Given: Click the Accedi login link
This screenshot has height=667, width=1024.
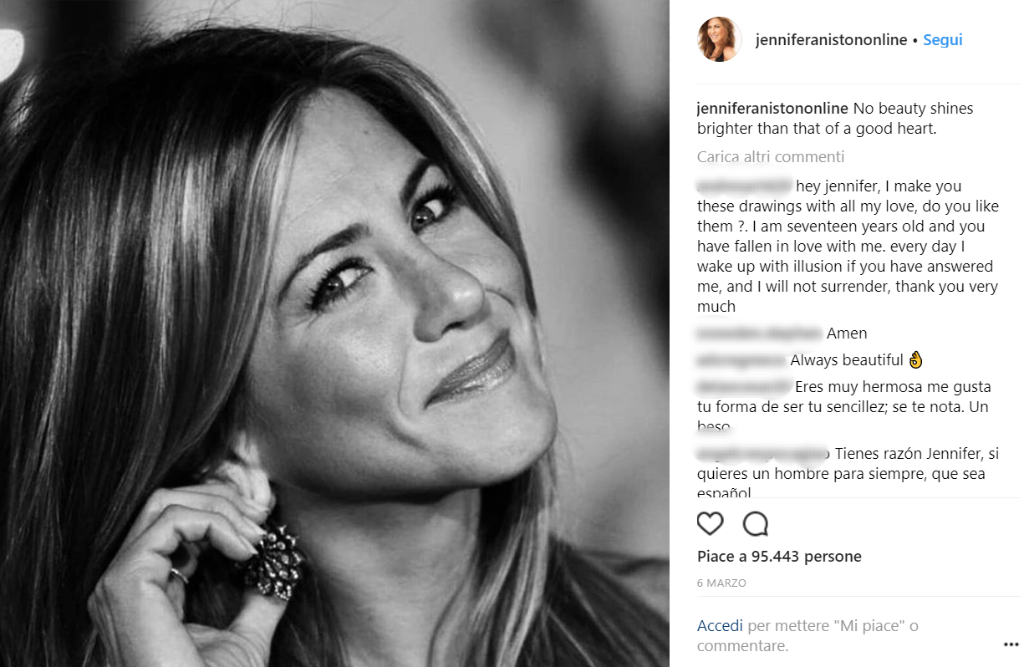Looking at the screenshot, I should coord(720,626).
